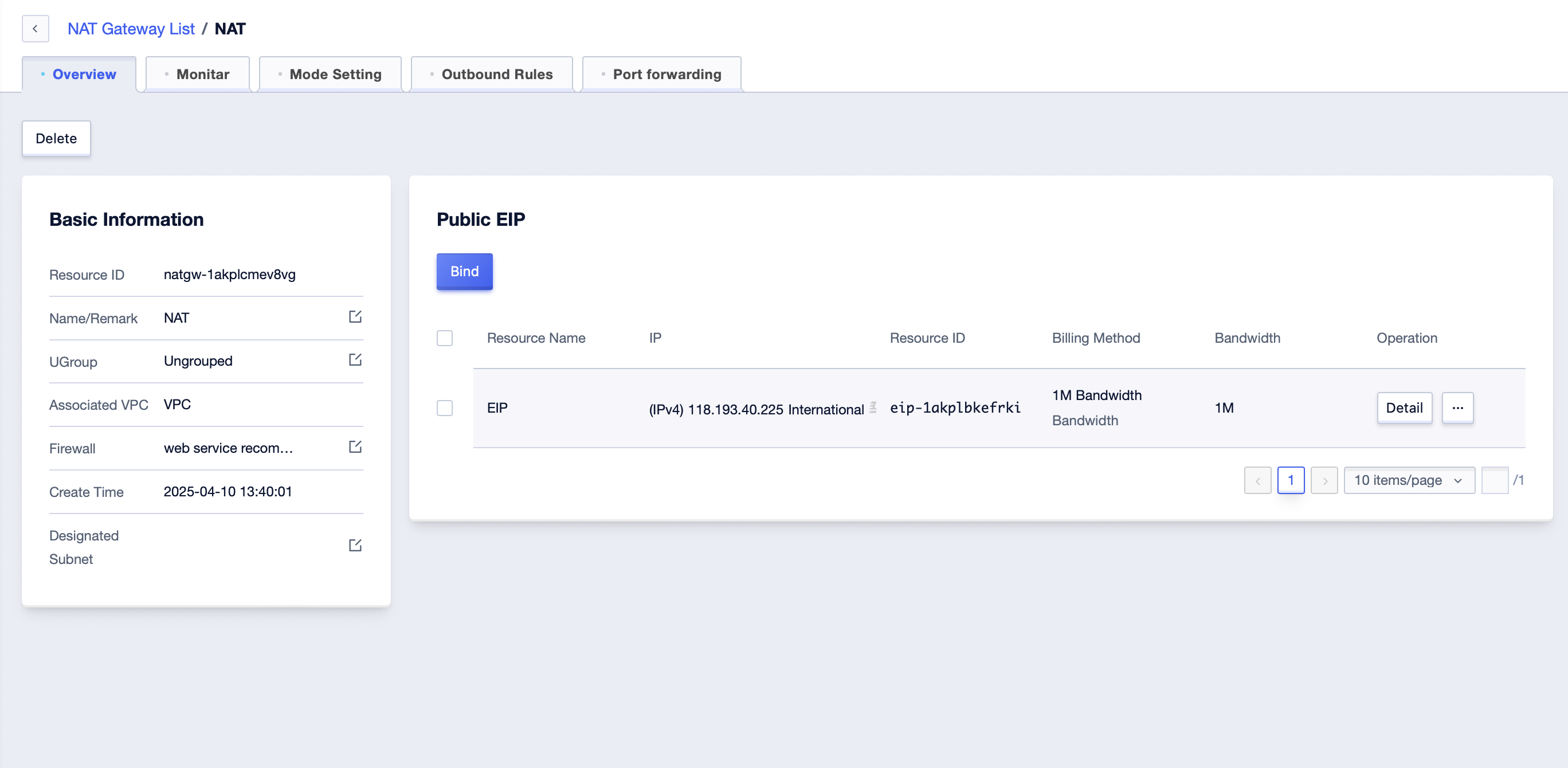Open the EIP row more-actions ellipsis
This screenshot has height=768, width=1568.
tap(1457, 407)
